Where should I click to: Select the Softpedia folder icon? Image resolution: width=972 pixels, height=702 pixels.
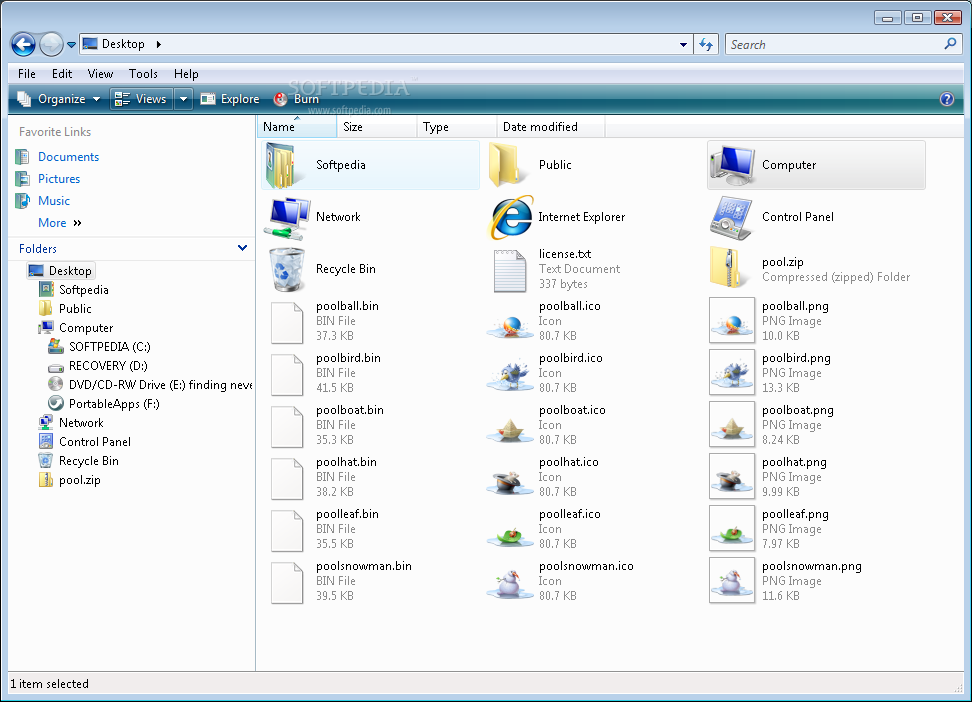click(285, 165)
